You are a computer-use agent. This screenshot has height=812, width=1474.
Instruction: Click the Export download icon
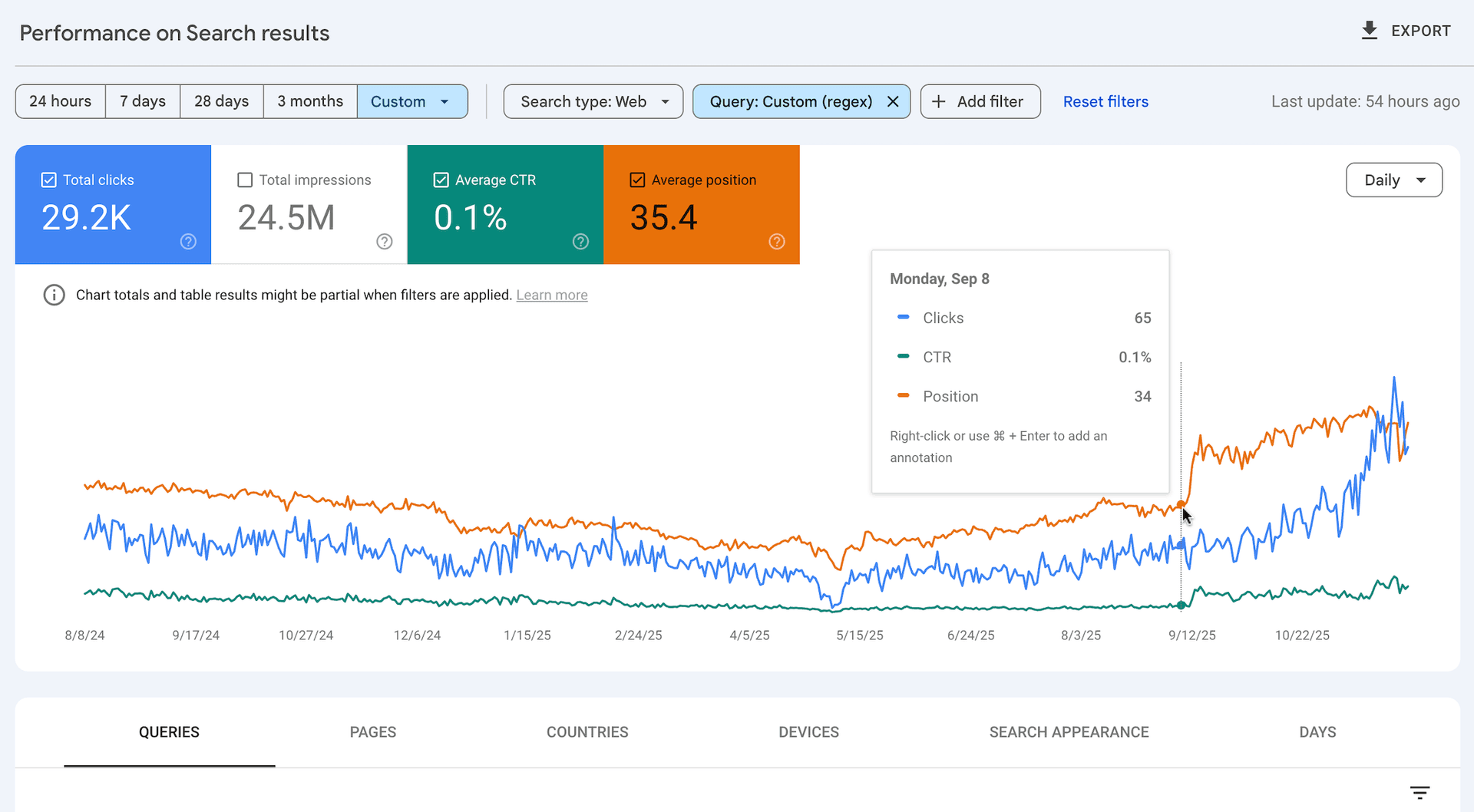pyautogui.click(x=1370, y=31)
